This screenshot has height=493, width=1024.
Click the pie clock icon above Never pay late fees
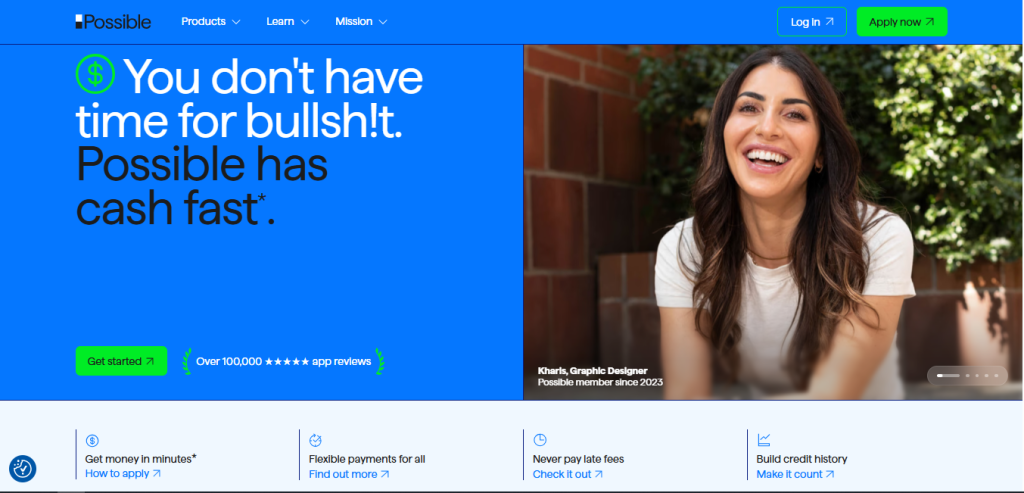tap(539, 440)
